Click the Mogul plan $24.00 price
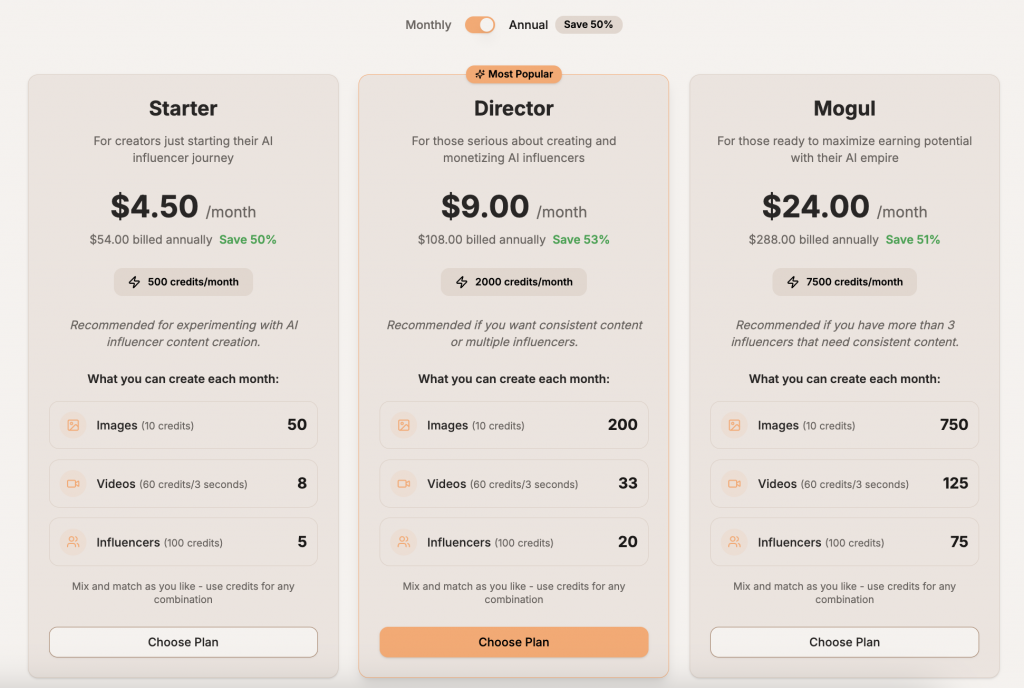This screenshot has height=688, width=1024. [x=816, y=207]
